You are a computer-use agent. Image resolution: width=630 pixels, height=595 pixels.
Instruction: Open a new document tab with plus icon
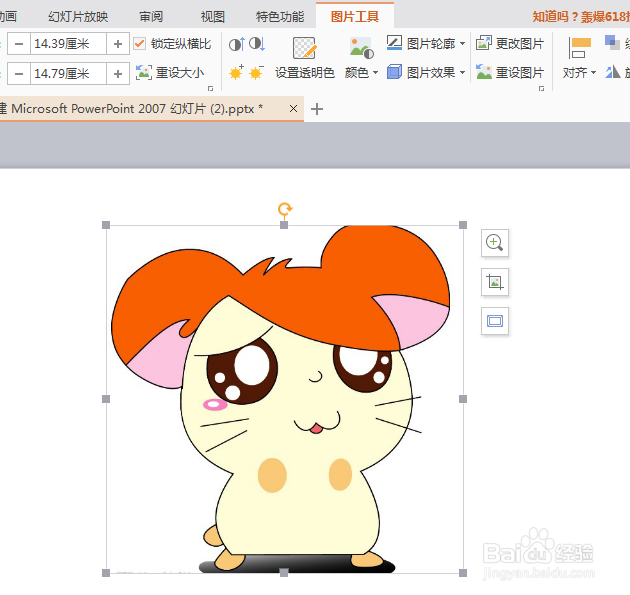pos(317,109)
